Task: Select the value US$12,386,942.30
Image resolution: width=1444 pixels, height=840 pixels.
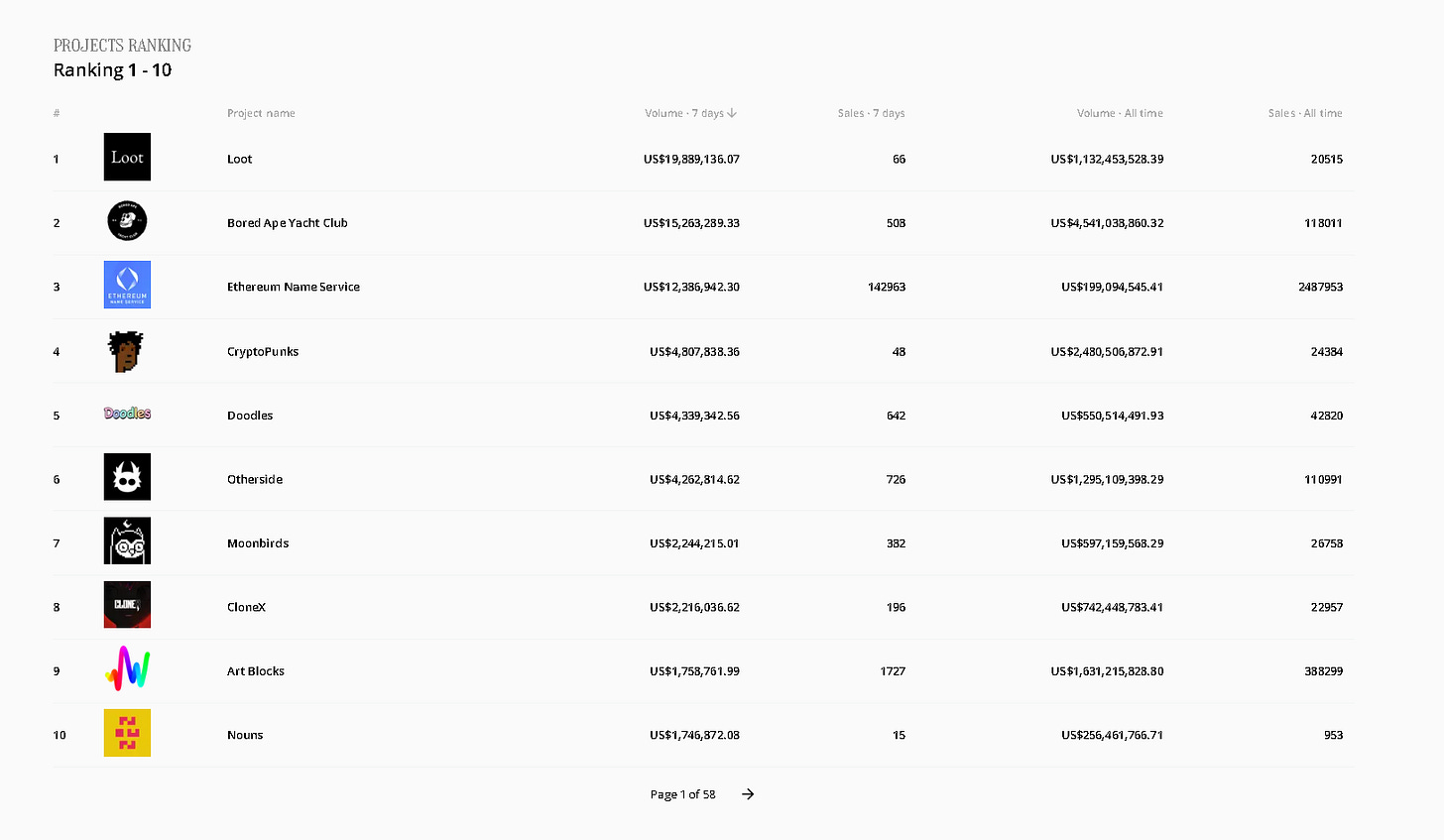Action: 691,287
